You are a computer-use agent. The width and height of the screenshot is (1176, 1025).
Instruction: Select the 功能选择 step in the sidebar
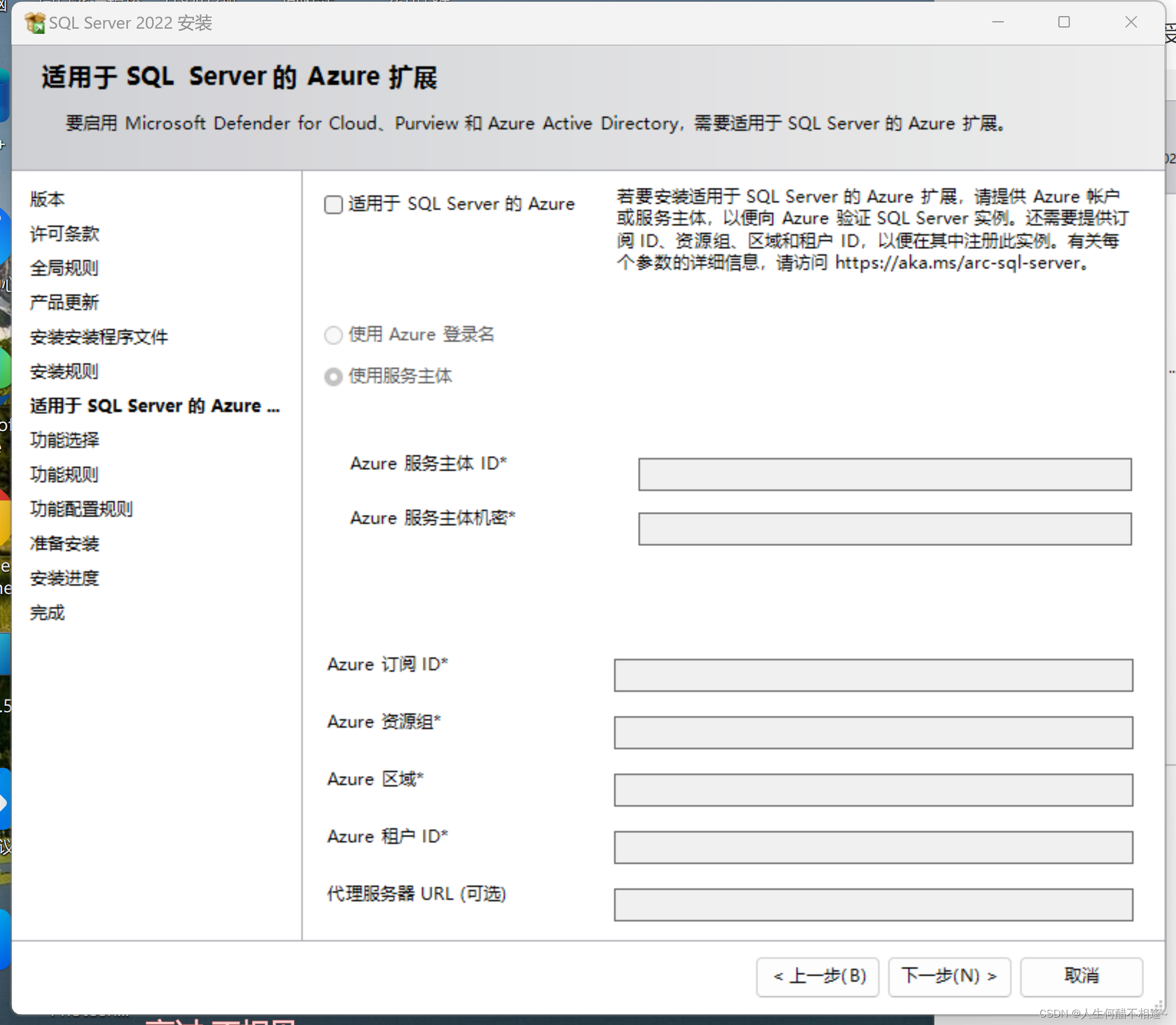pyautogui.click(x=64, y=440)
